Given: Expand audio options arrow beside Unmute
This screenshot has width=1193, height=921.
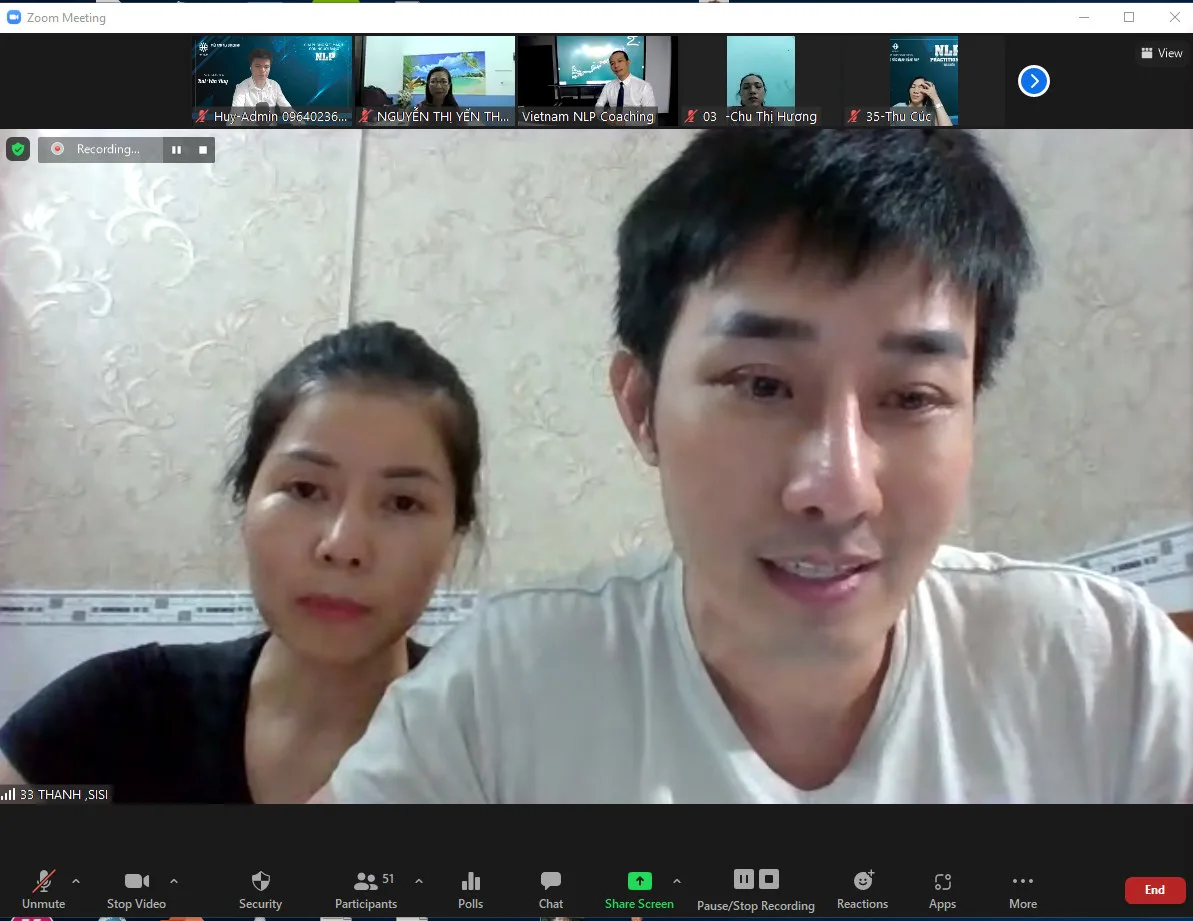Looking at the screenshot, I should [x=76, y=881].
